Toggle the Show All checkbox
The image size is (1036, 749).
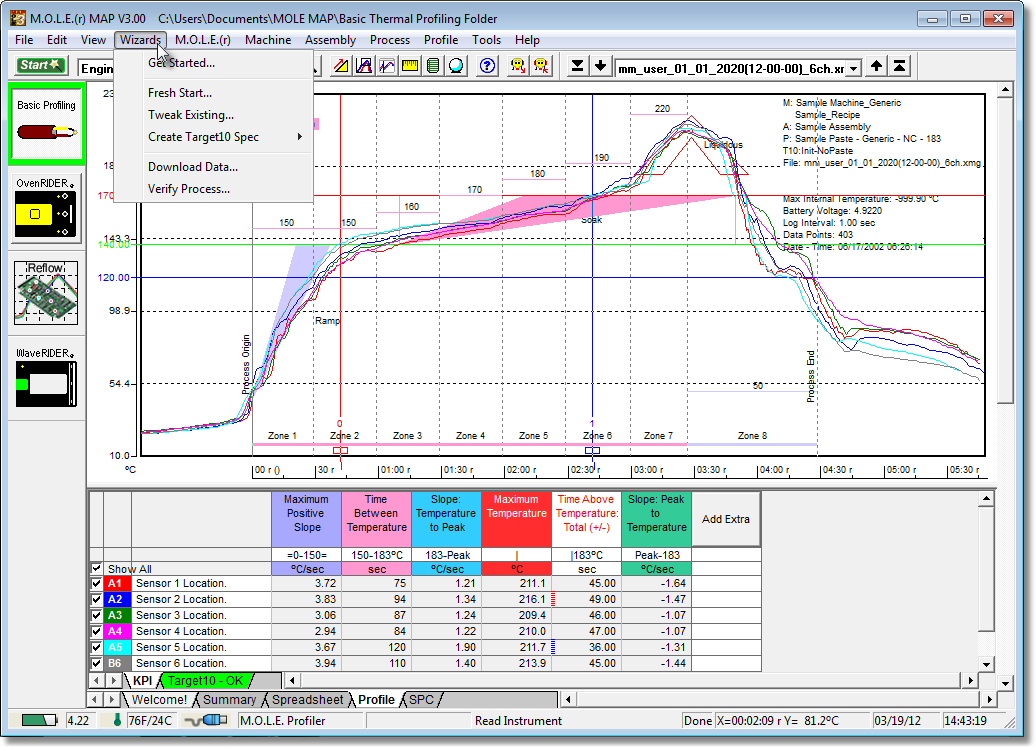click(96, 568)
